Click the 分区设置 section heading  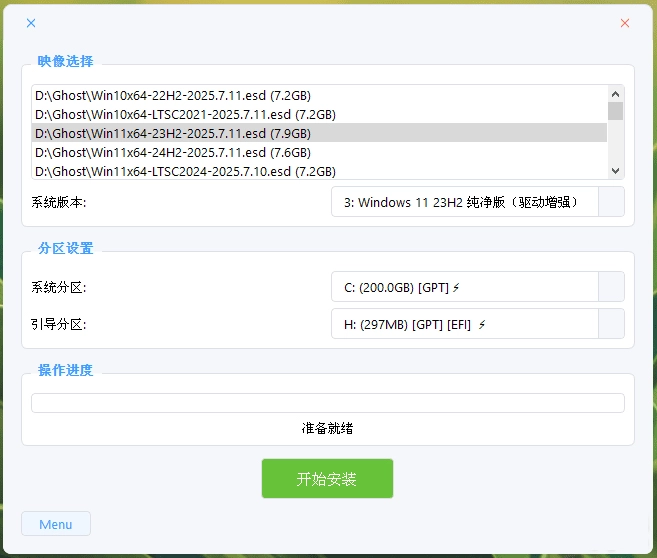(x=65, y=248)
